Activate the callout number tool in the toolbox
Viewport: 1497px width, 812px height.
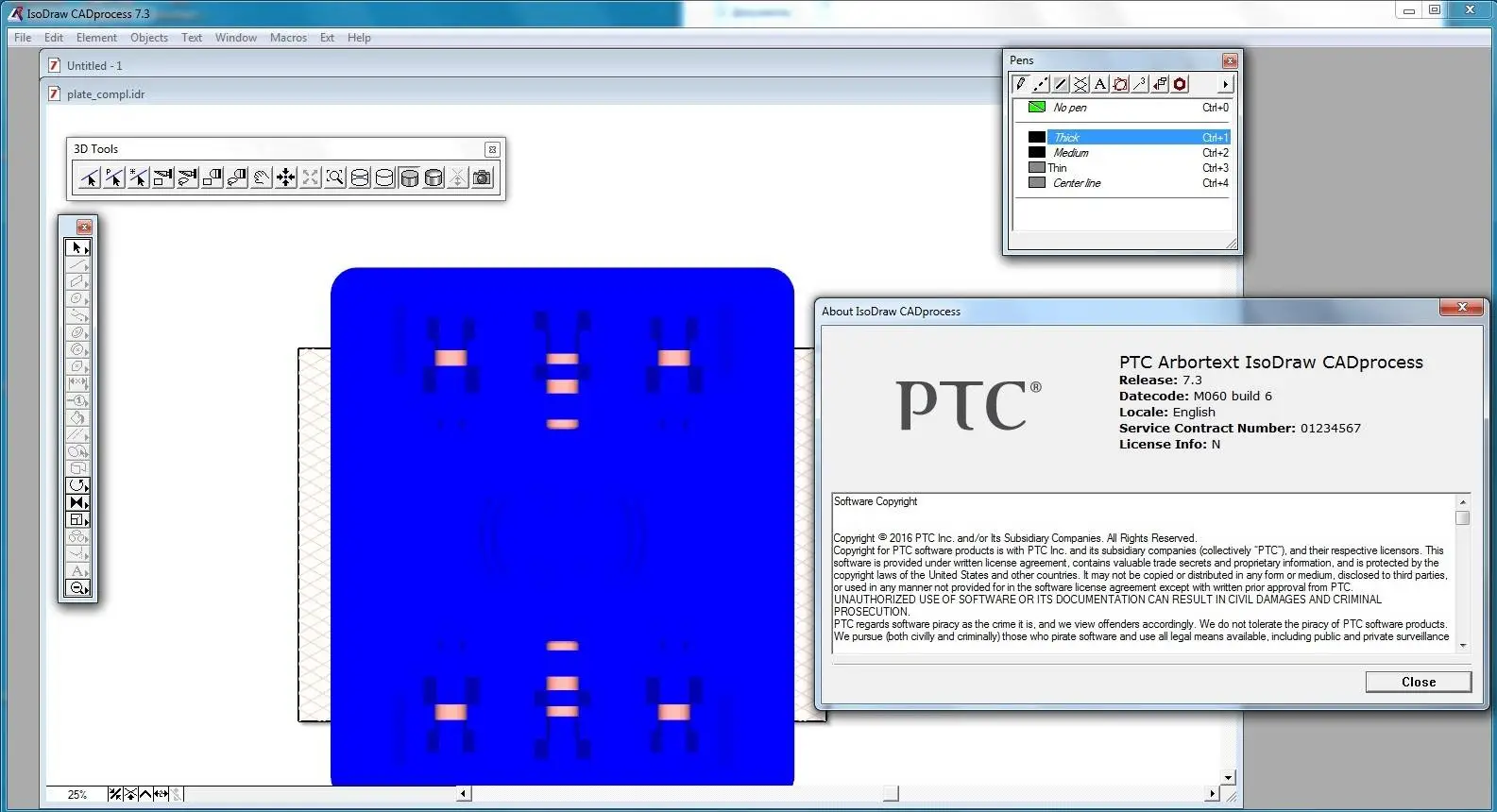click(77, 400)
